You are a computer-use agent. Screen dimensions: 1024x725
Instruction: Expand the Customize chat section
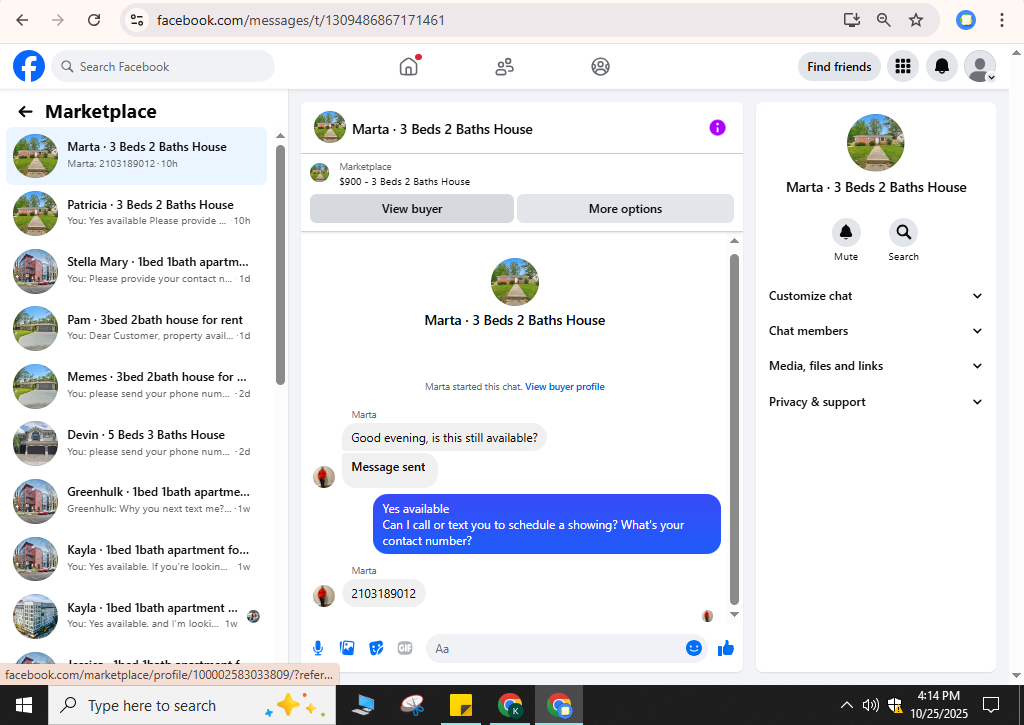click(876, 296)
